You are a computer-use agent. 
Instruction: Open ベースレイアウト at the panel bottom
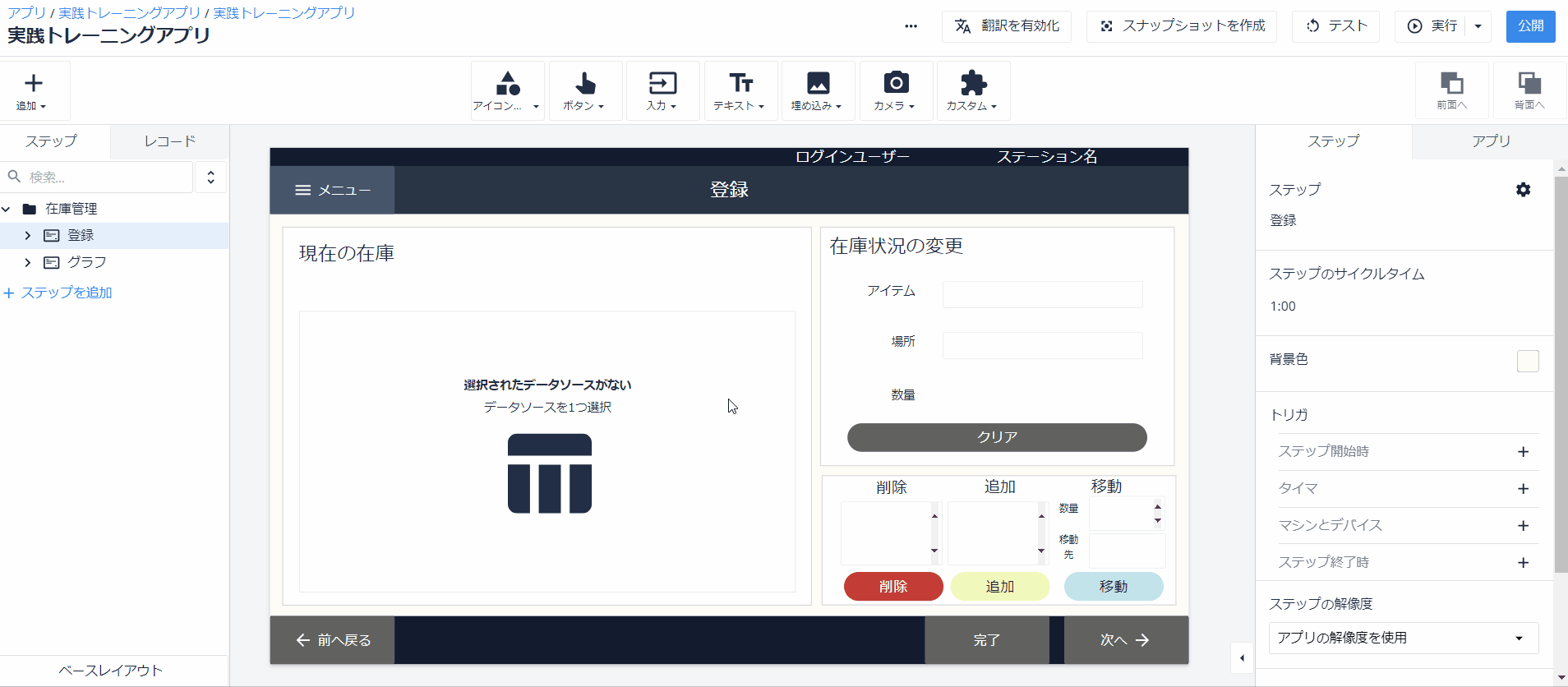111,671
